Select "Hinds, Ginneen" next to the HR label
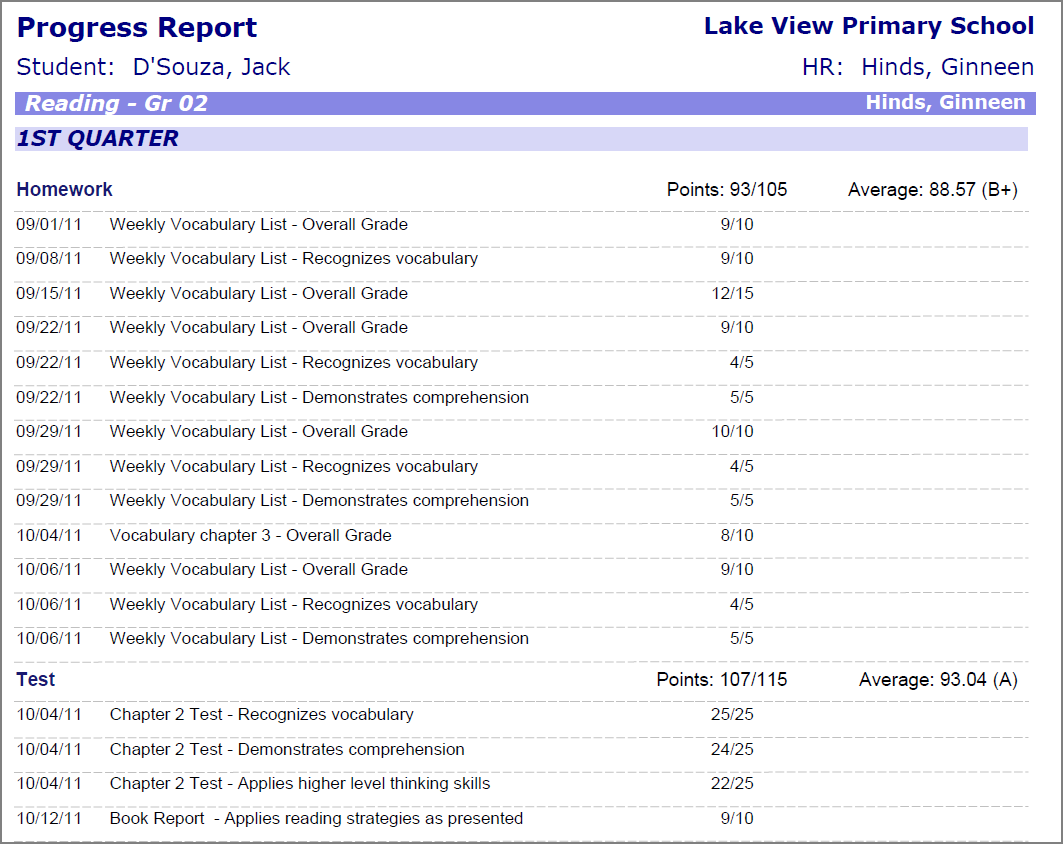This screenshot has width=1063, height=844. (948, 67)
